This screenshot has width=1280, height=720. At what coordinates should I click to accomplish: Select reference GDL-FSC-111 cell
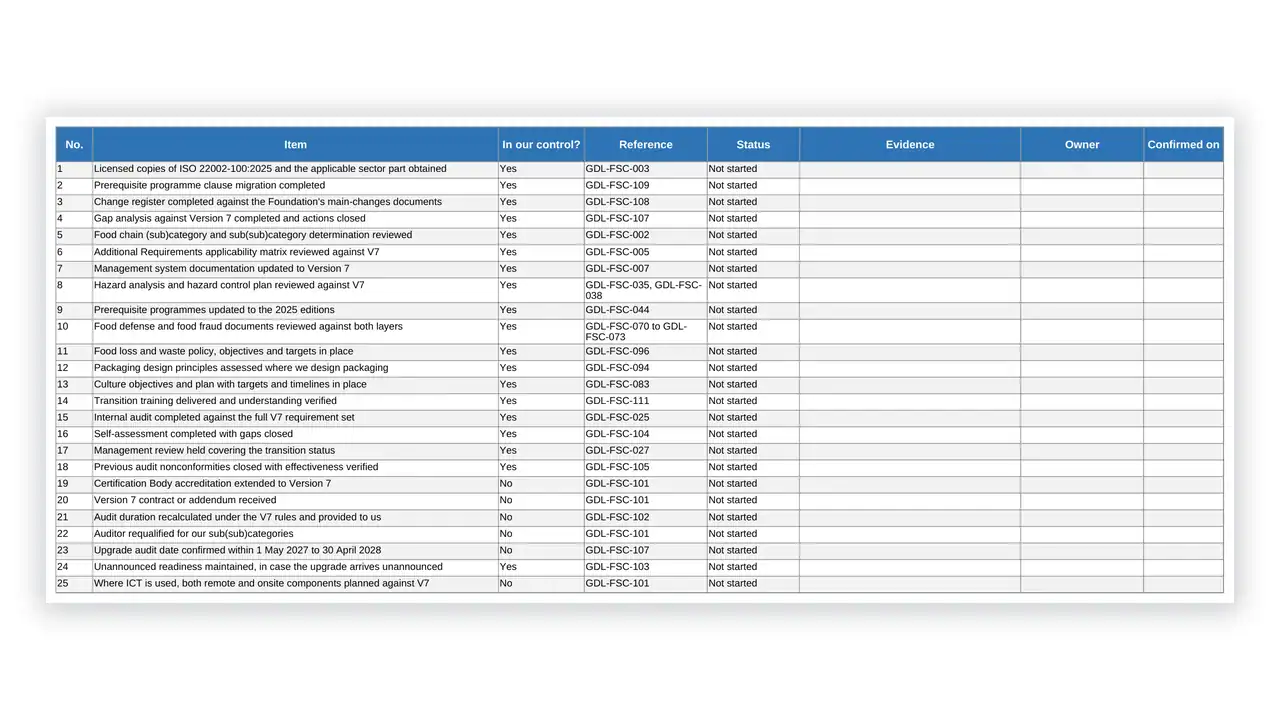click(x=645, y=401)
